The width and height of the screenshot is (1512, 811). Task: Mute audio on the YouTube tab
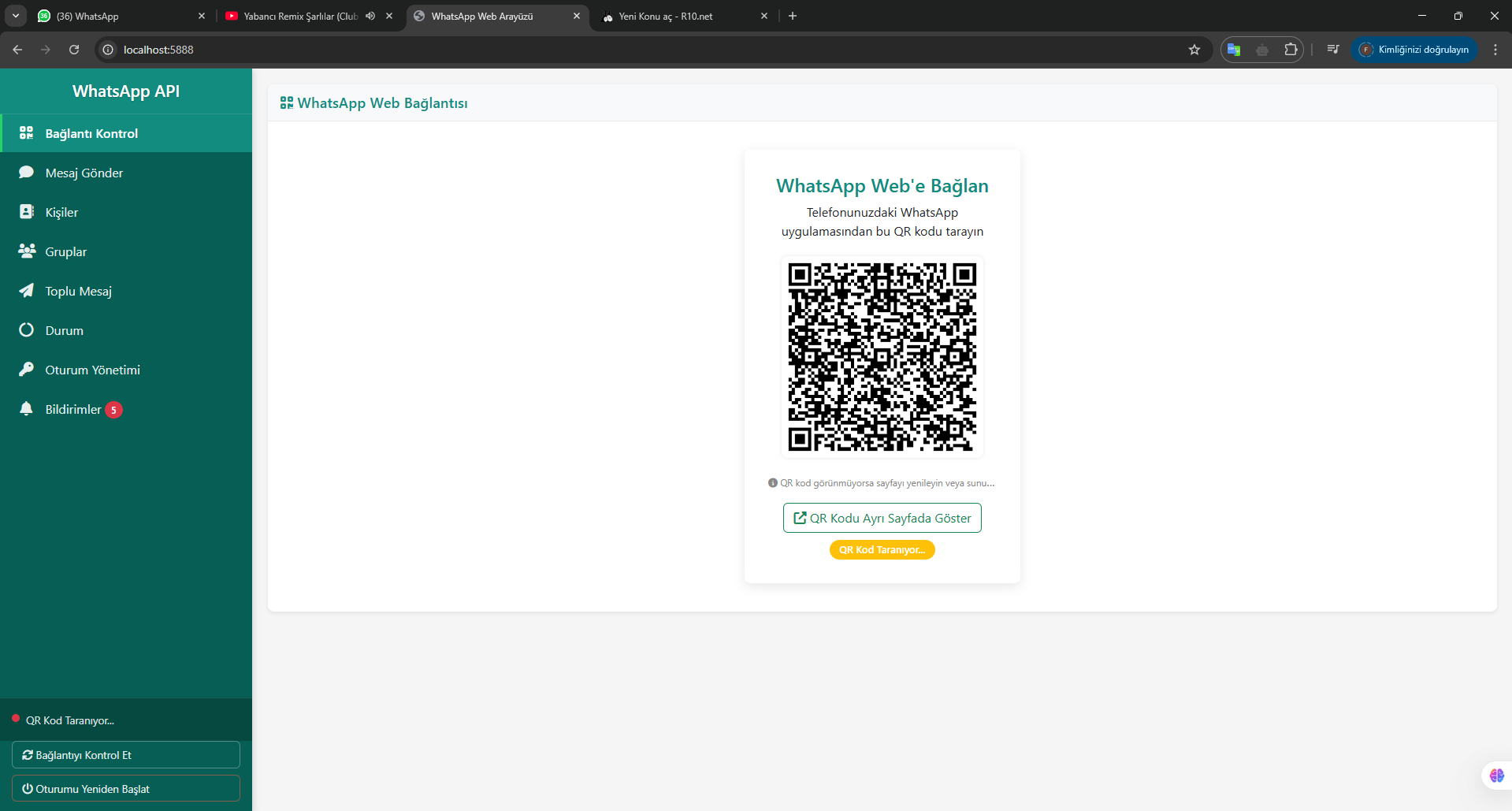point(370,16)
